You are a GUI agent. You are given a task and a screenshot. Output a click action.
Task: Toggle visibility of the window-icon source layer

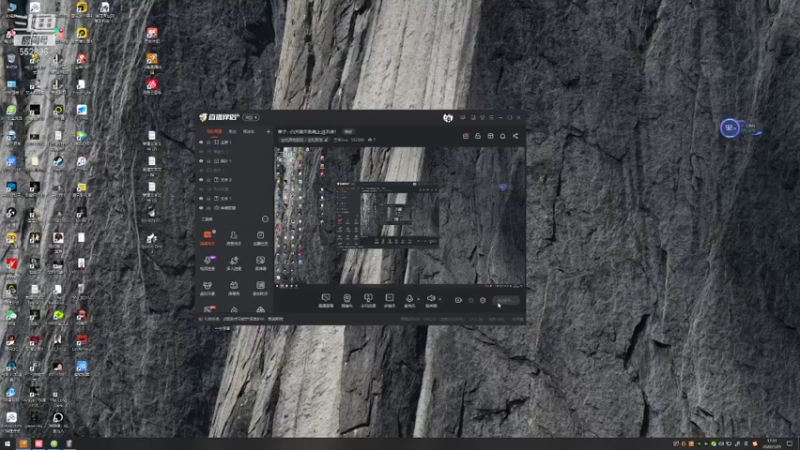tap(201, 161)
